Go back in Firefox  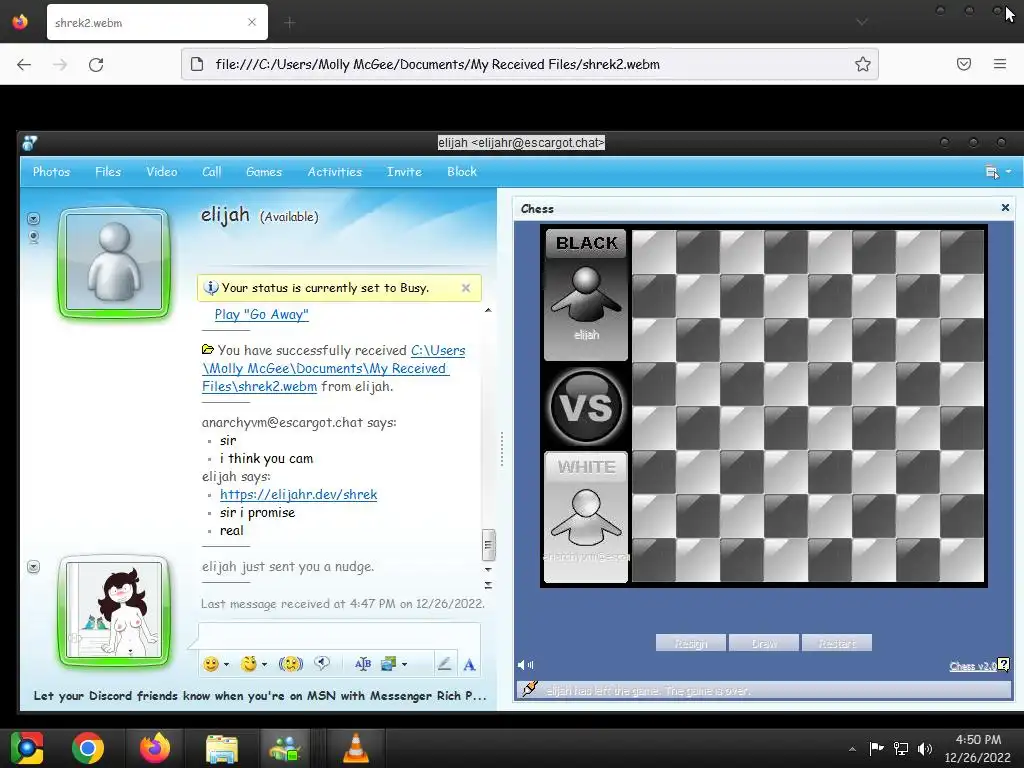click(x=24, y=64)
